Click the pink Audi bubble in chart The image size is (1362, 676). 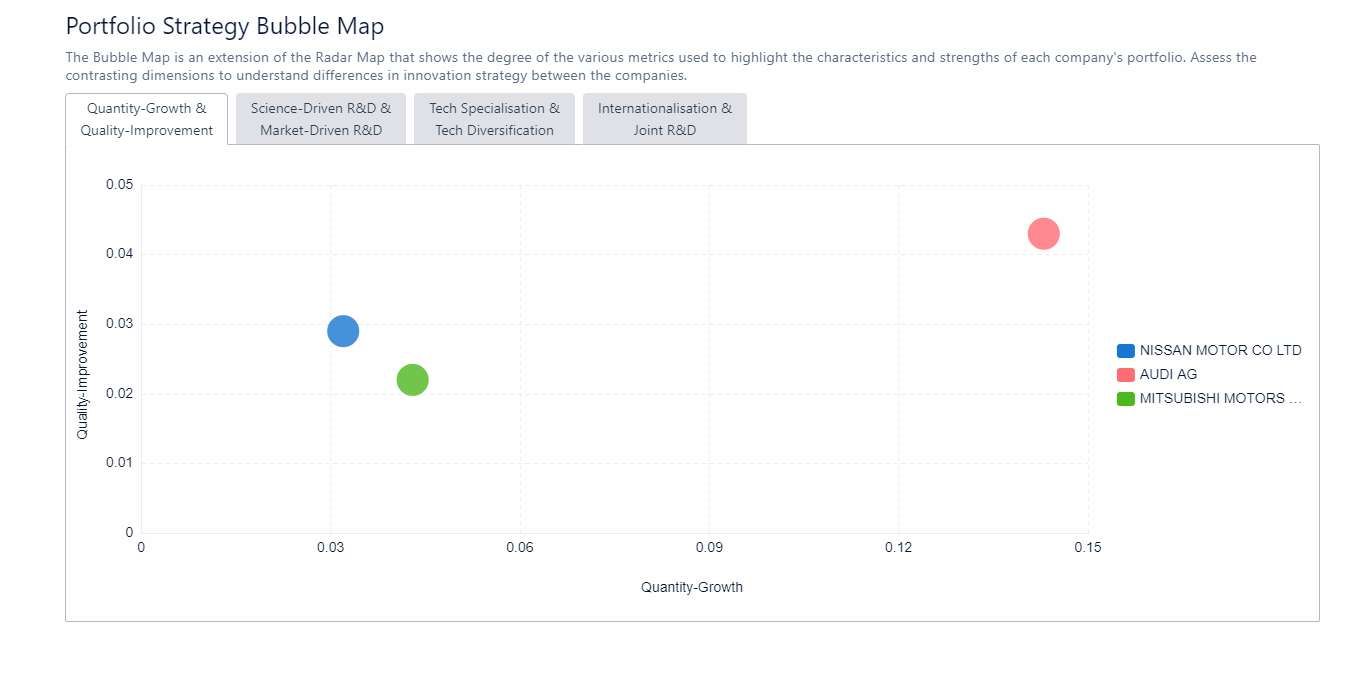[1043, 234]
